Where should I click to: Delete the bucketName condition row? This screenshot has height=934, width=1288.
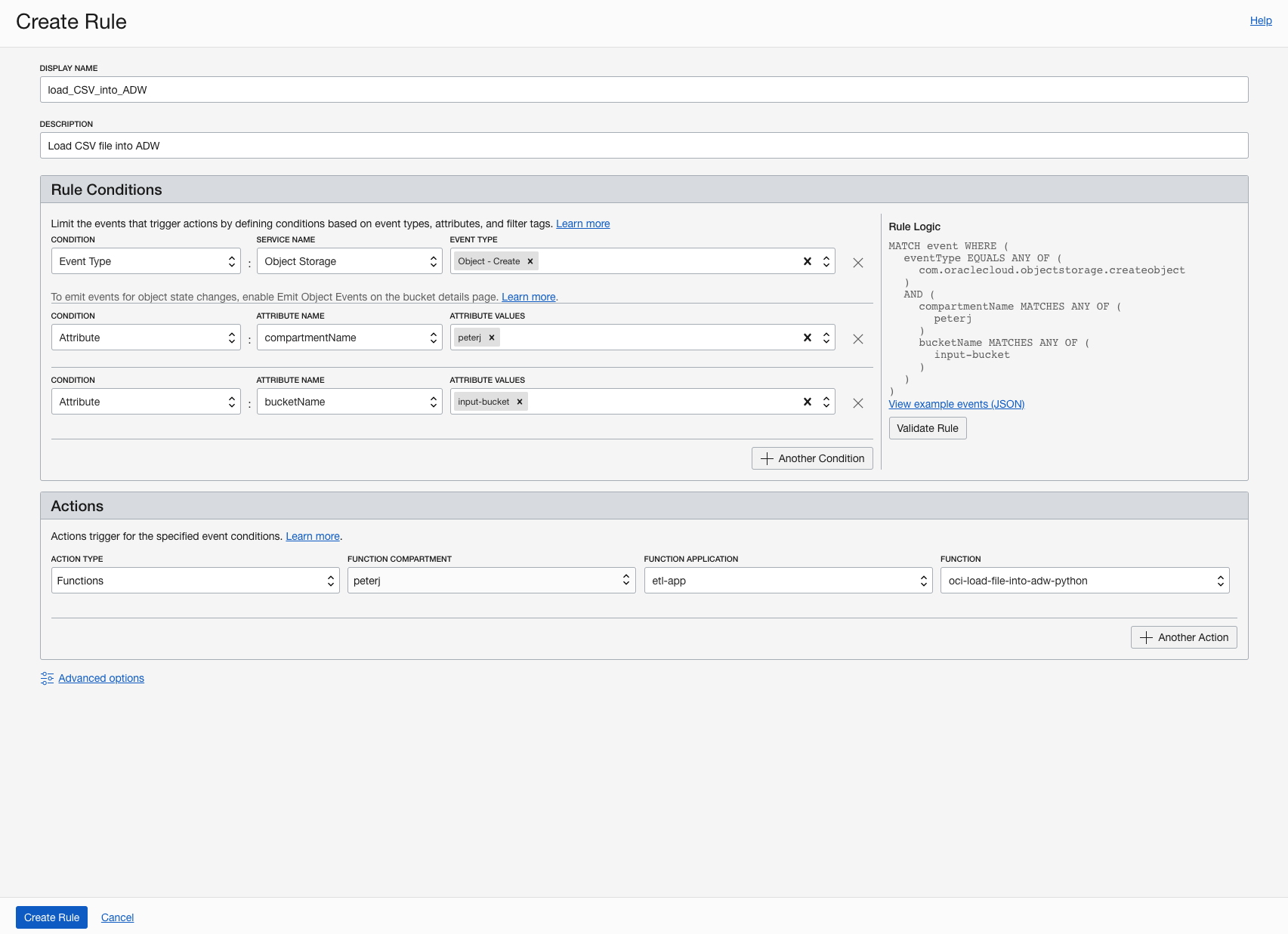click(858, 403)
